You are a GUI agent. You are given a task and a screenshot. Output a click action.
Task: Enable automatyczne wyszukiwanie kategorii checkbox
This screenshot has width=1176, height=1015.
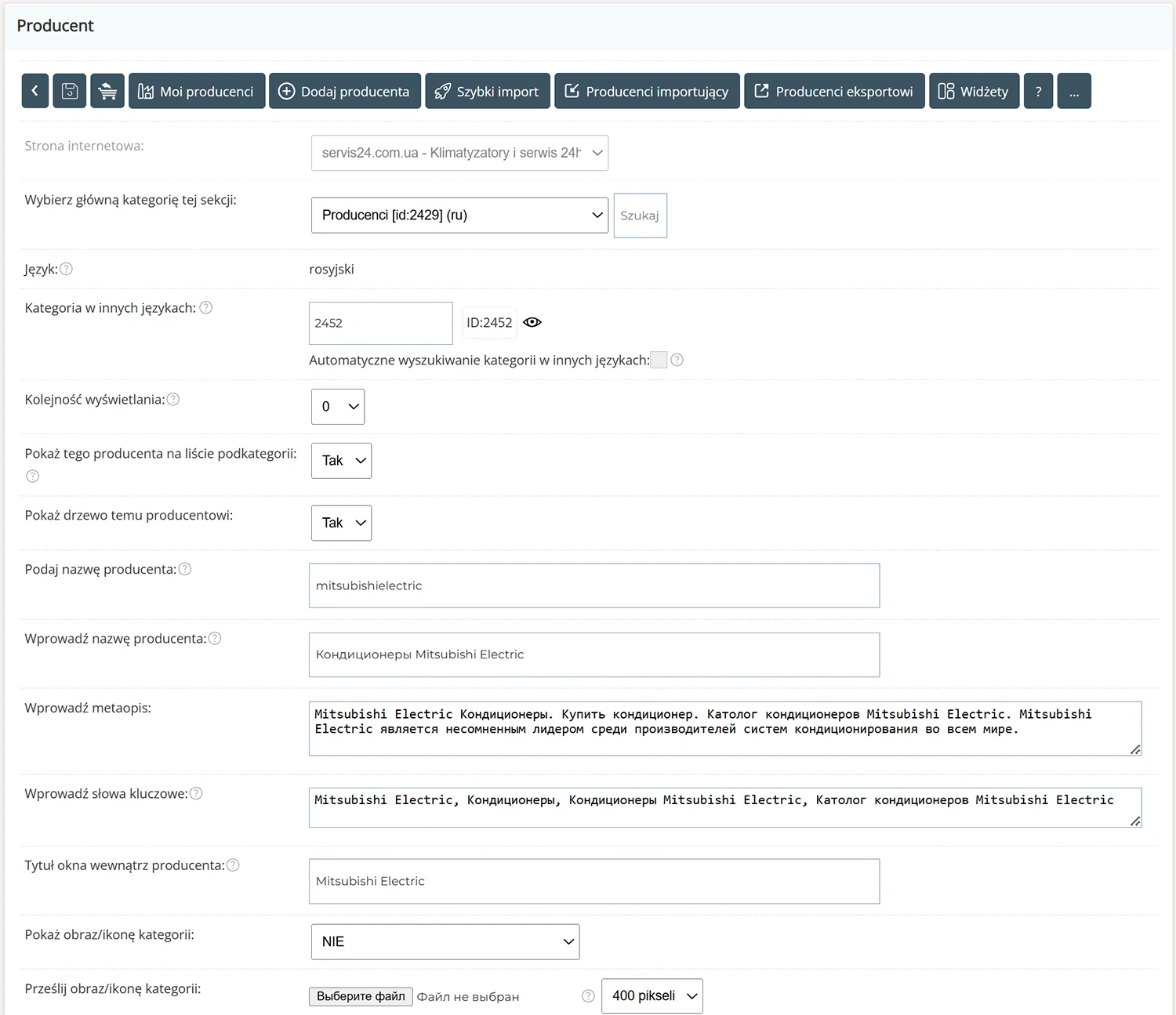click(x=659, y=360)
